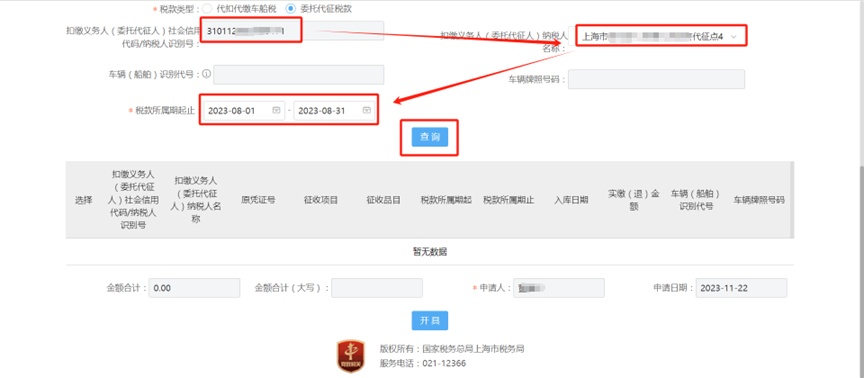864x378 pixels.
Task: Click the 原凭证号 column header
Action: click(x=258, y=200)
